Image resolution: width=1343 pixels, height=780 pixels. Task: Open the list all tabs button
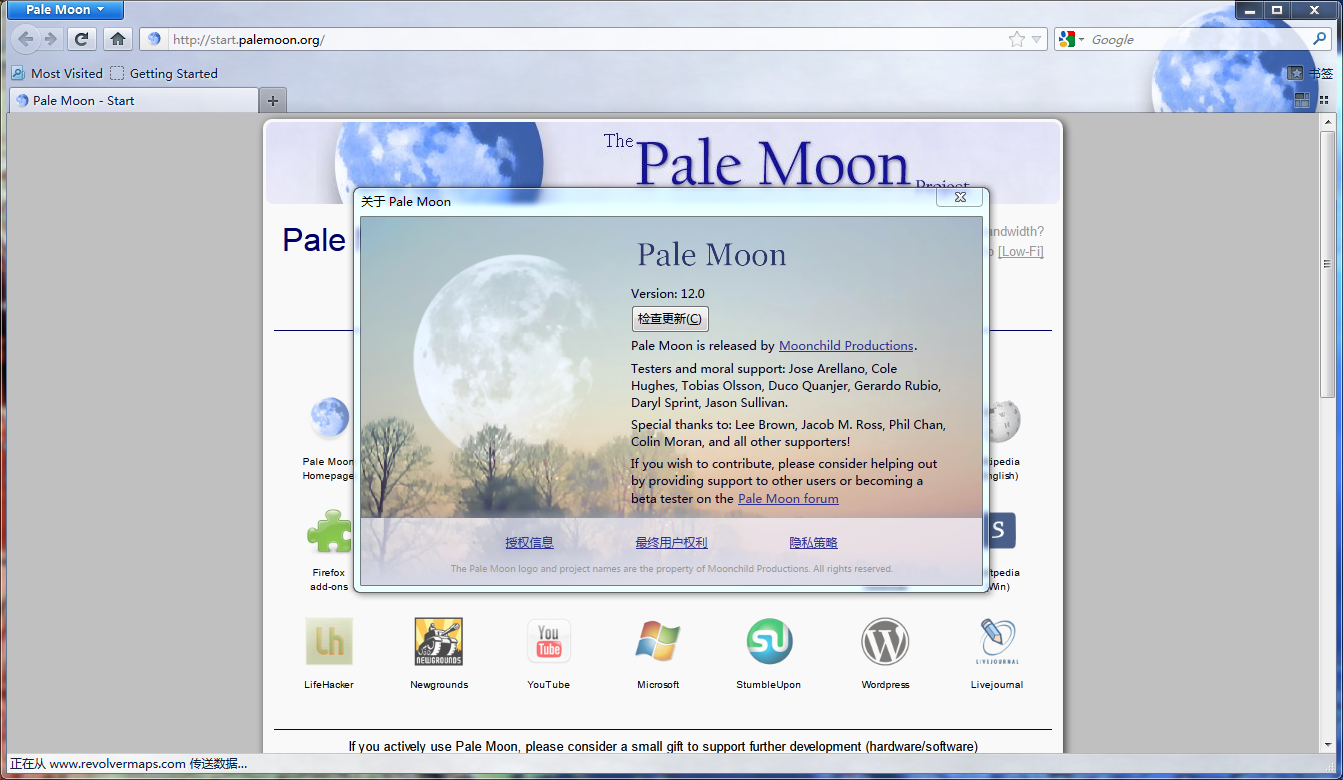1326,100
